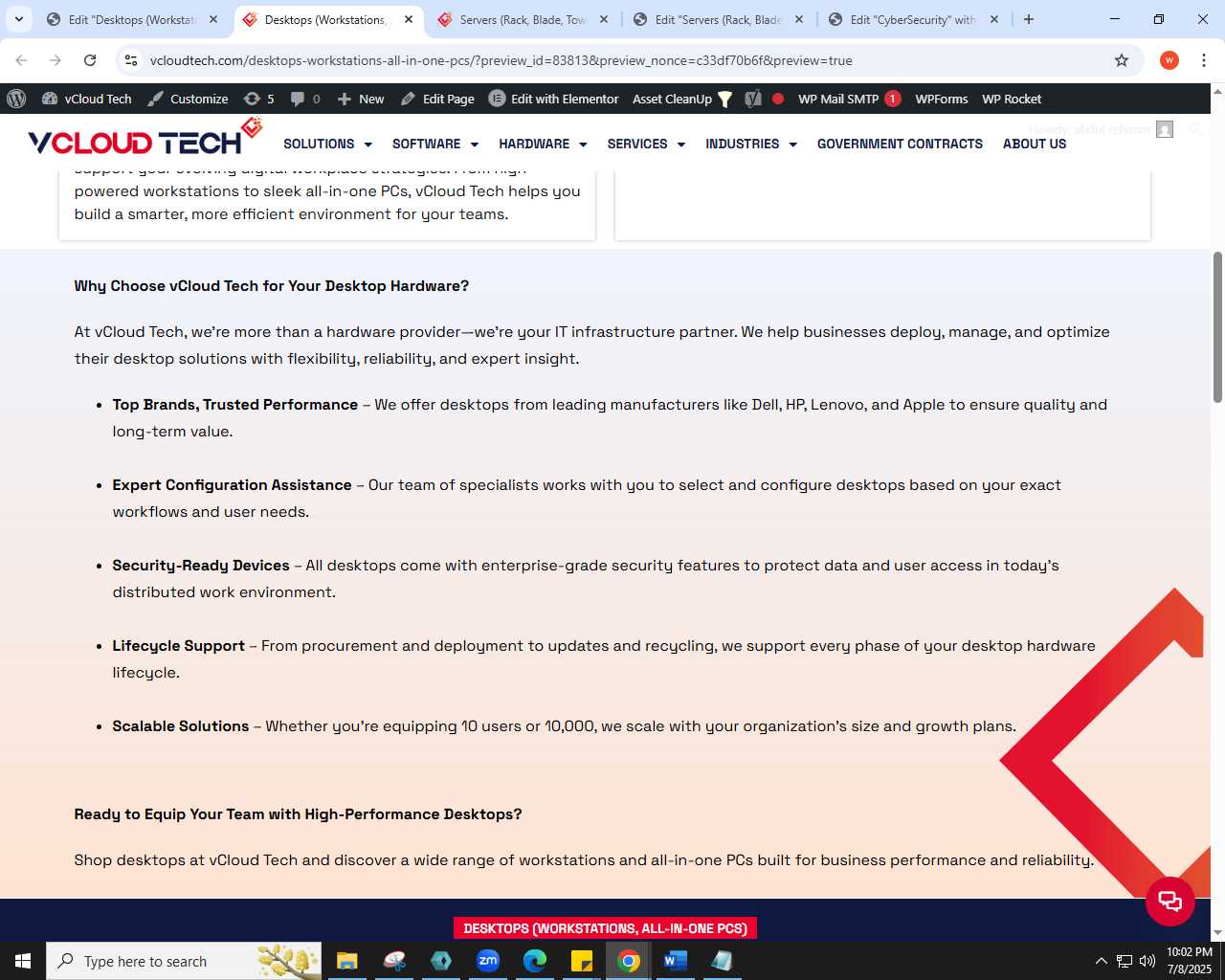Open the volume control in system tray
The image size is (1225, 980).
1147,961
